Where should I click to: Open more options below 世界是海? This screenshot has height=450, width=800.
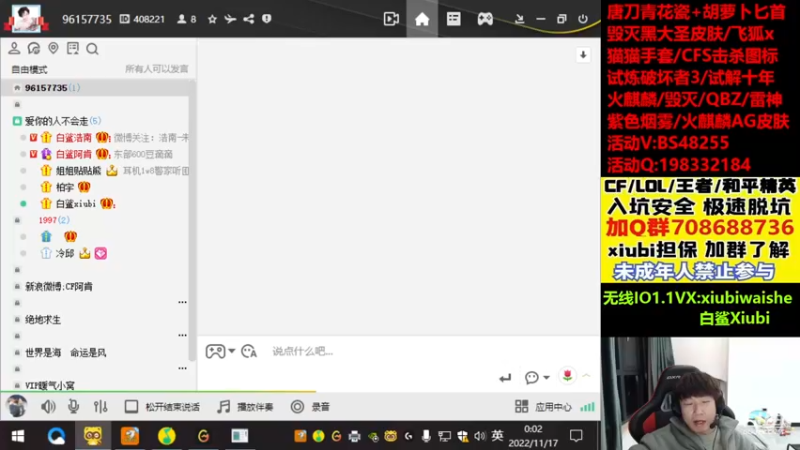[182, 368]
